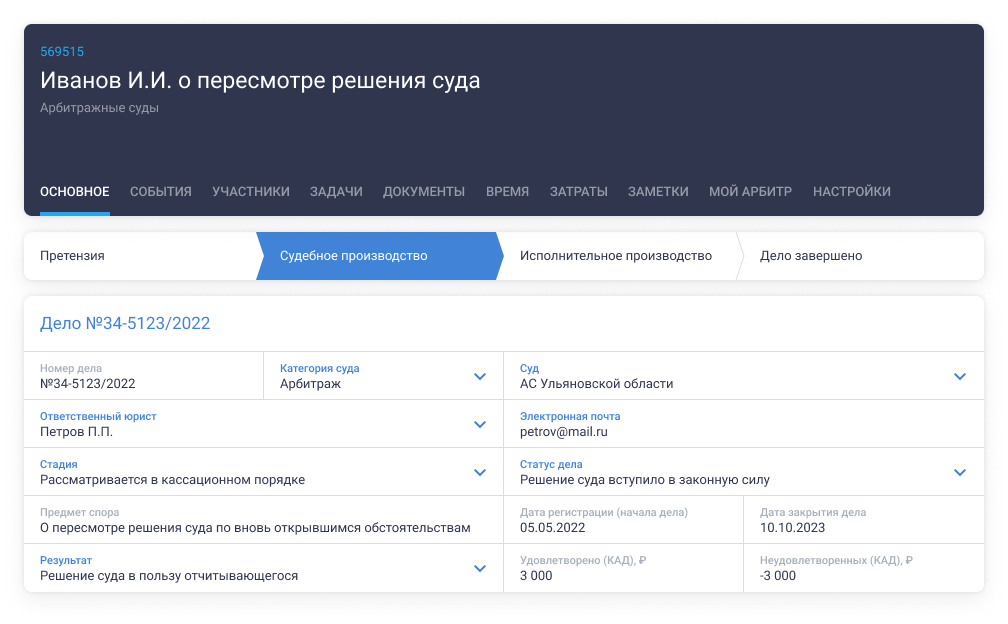The height and width of the screenshot is (624, 1008).
Task: Select the Дело завершено stage
Action: click(861, 256)
